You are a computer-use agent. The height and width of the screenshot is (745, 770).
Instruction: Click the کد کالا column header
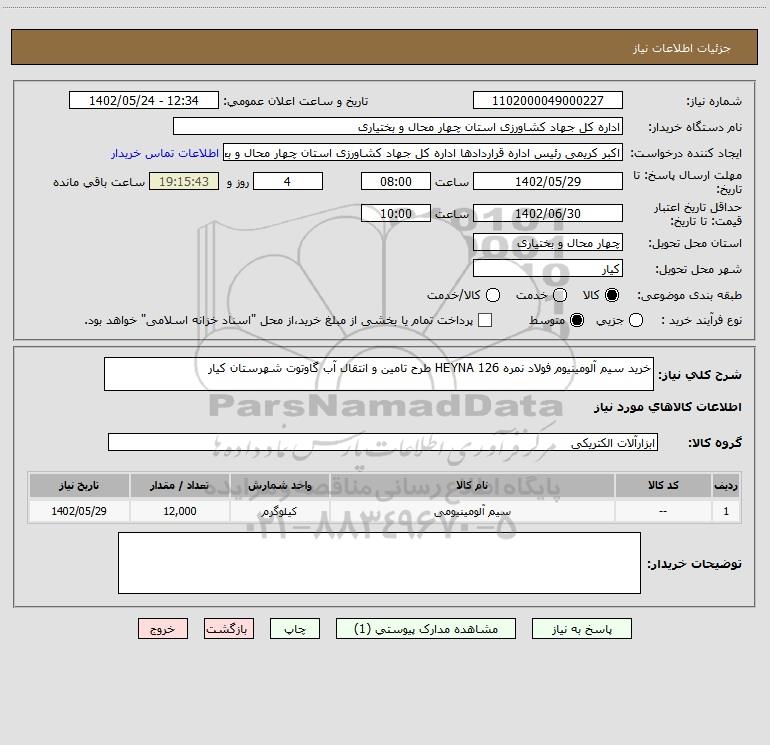click(x=663, y=485)
